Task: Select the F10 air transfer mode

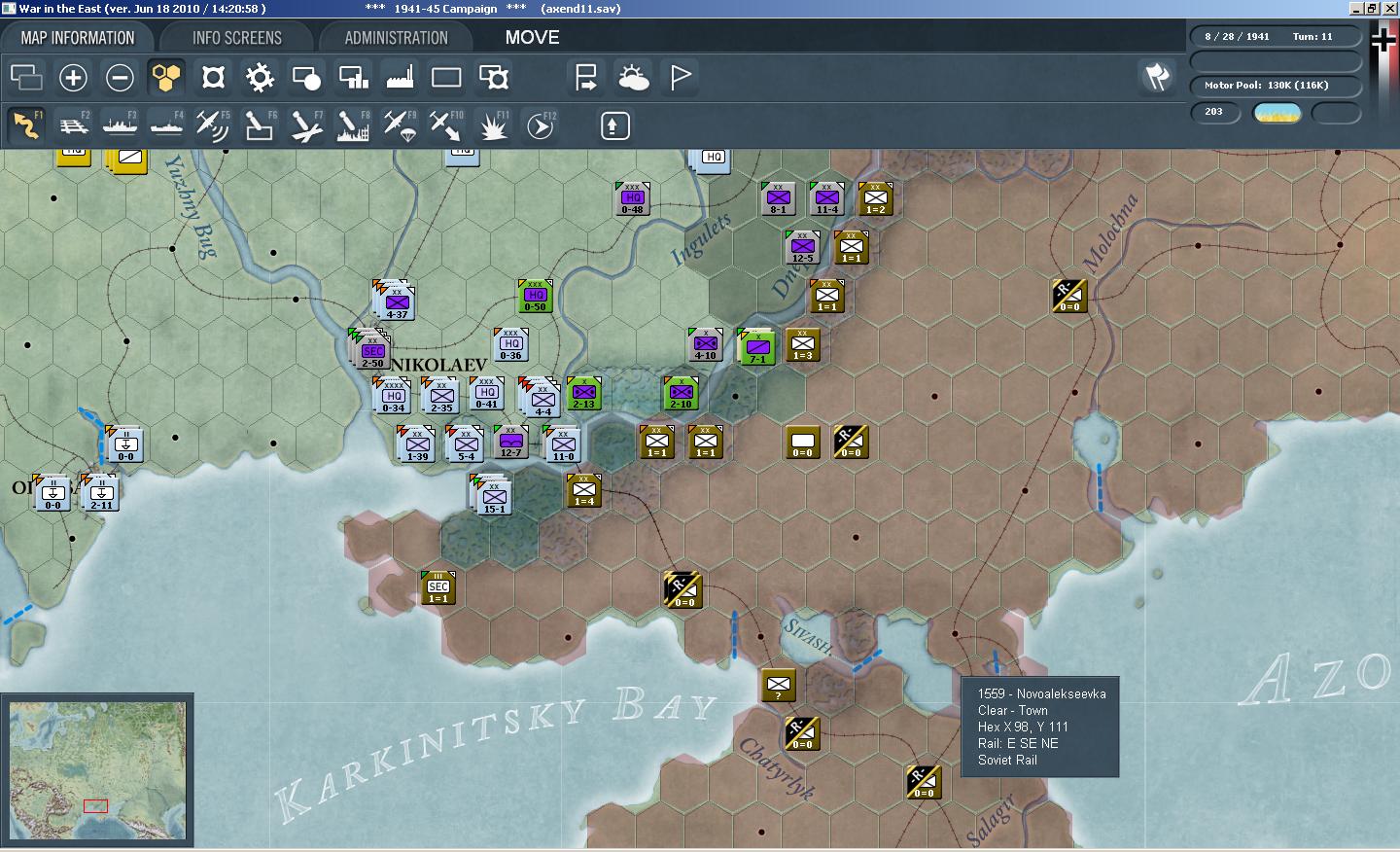Action: (x=446, y=124)
